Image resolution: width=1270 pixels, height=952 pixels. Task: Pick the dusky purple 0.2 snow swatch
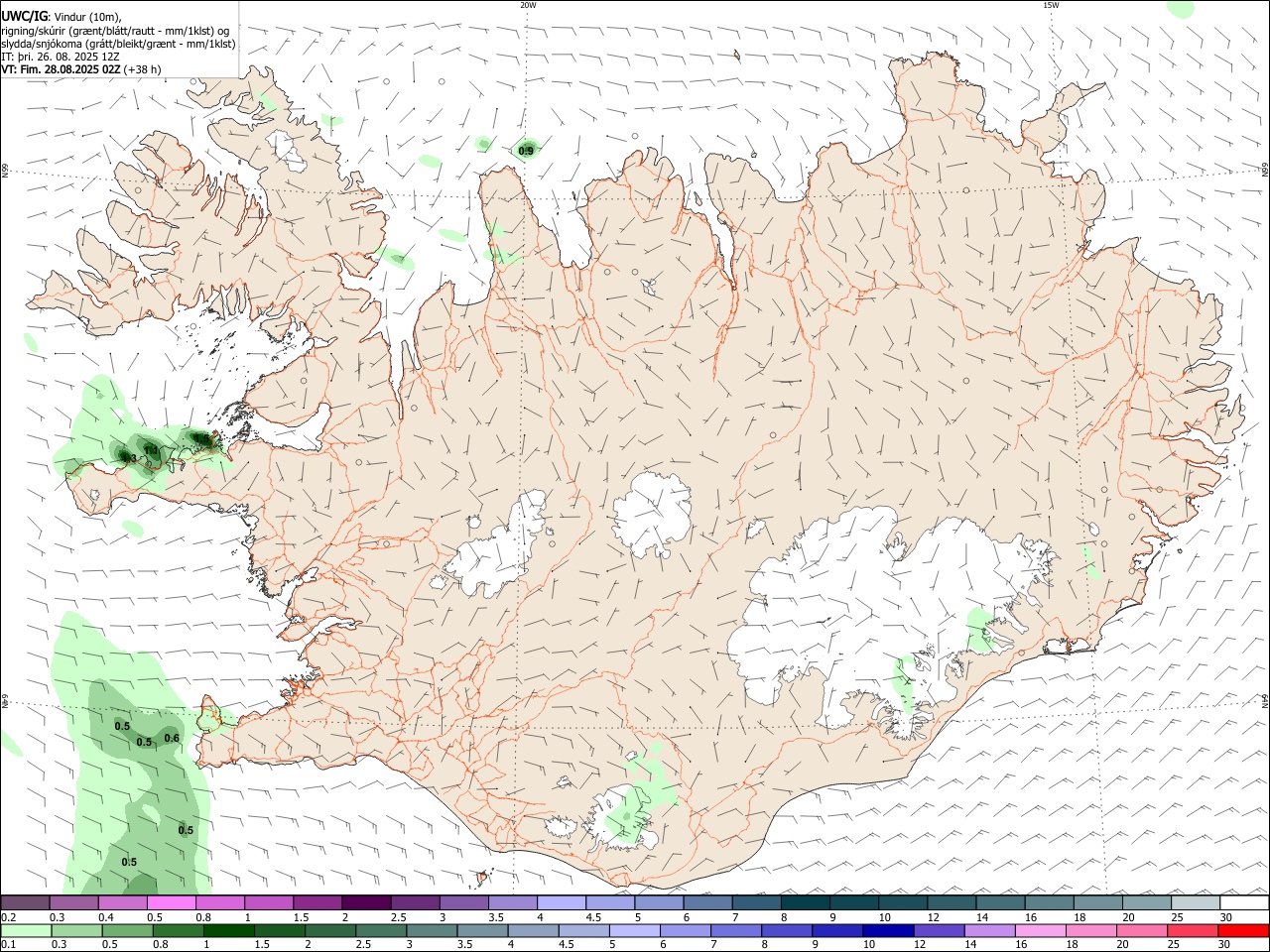pyautogui.click(x=26, y=903)
